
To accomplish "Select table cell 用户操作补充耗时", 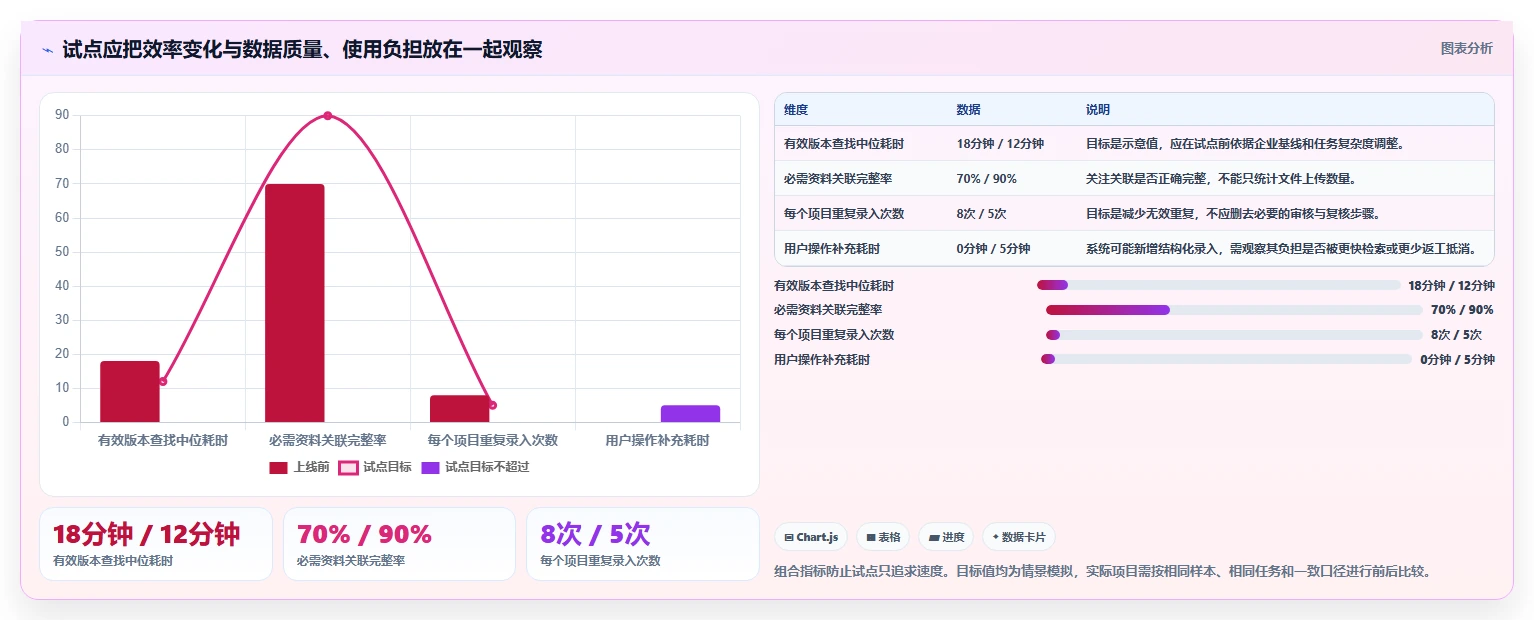I will pos(832,248).
